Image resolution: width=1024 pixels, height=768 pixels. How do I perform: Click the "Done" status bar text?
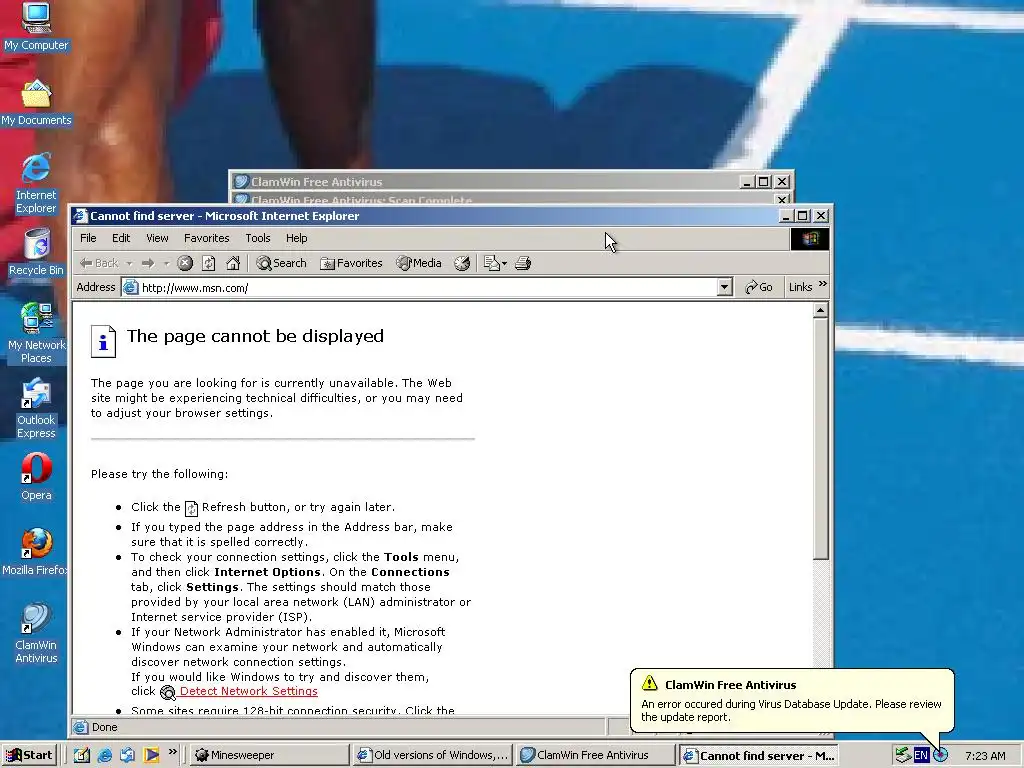[104, 727]
